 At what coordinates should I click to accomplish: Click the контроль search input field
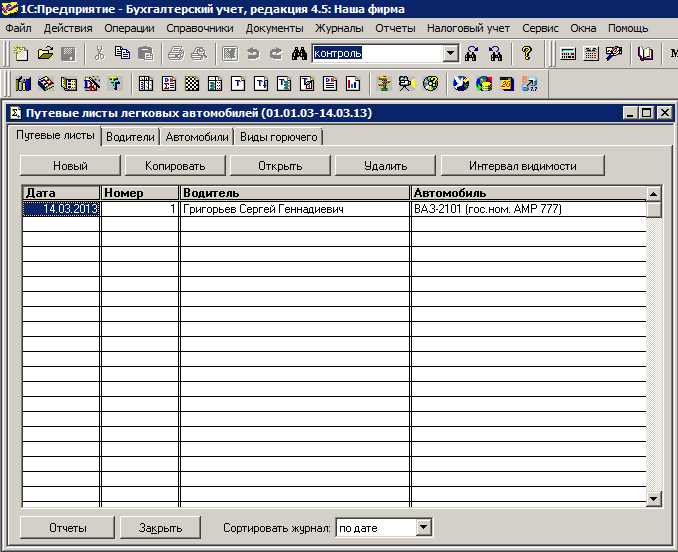[378, 54]
